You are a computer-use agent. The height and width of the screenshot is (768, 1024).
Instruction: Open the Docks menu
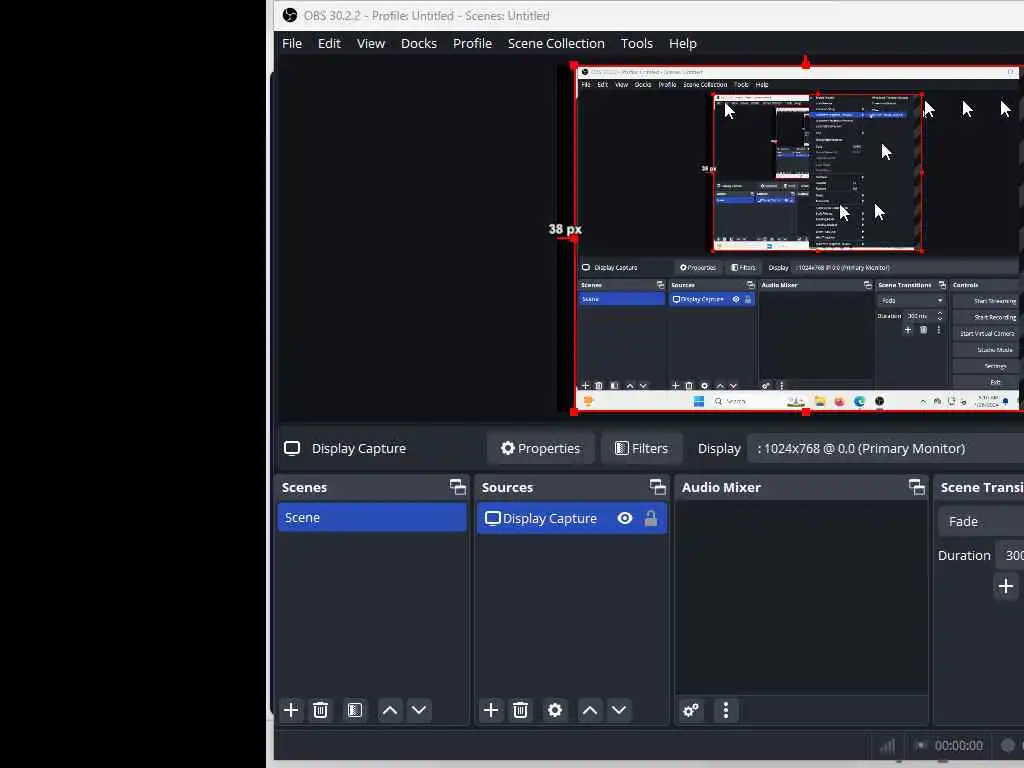[419, 43]
